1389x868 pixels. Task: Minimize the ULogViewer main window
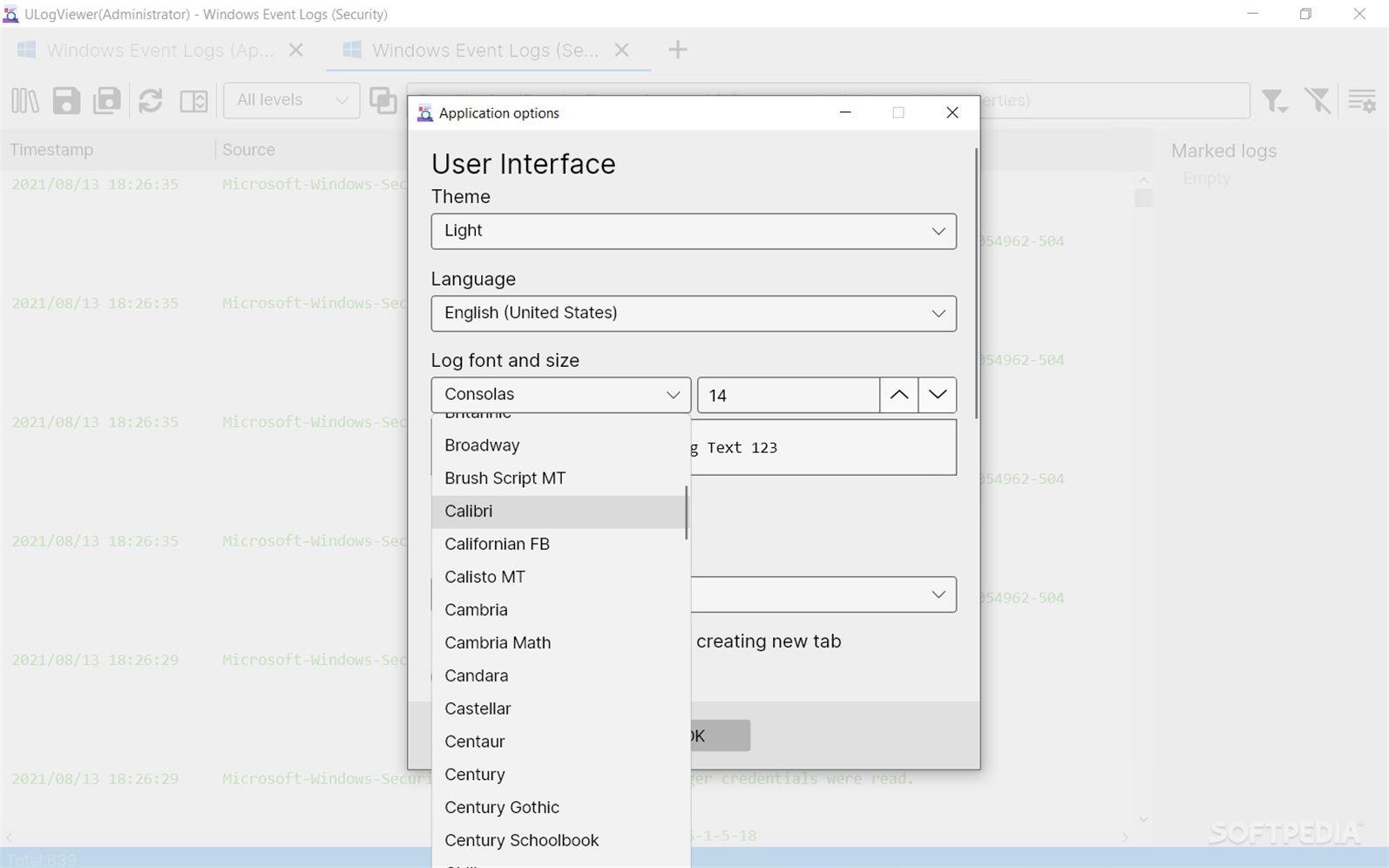pyautogui.click(x=1252, y=14)
